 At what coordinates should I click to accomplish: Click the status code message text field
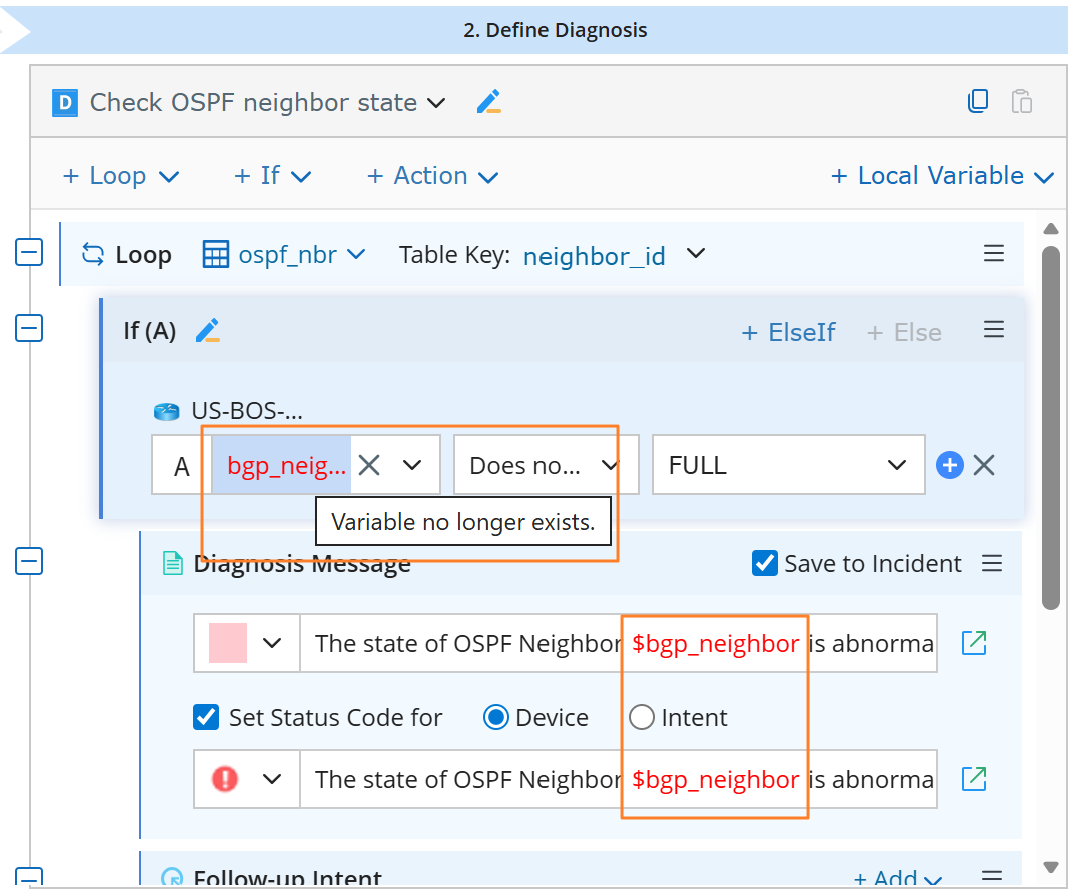coord(618,779)
